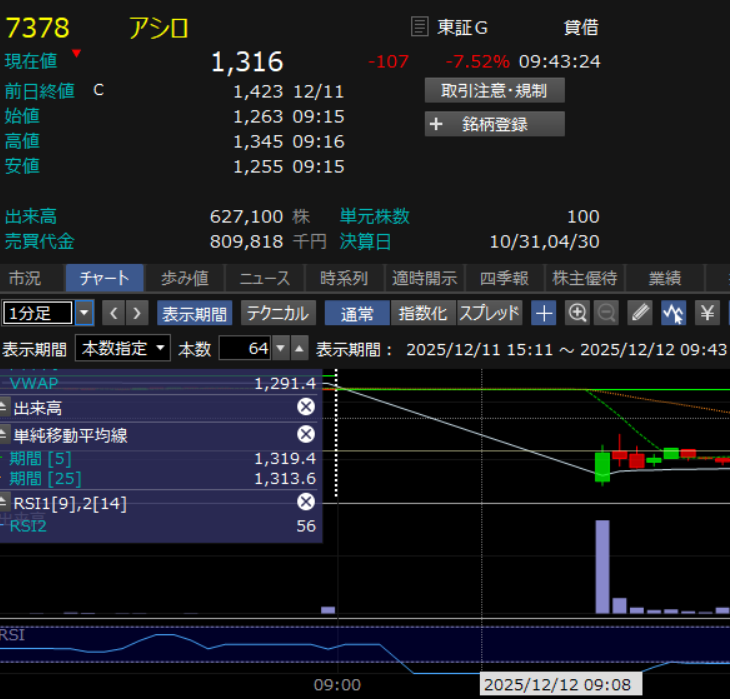Toggle the 指数化 chart mode
Viewport: 730px width, 699px height.
422,313
